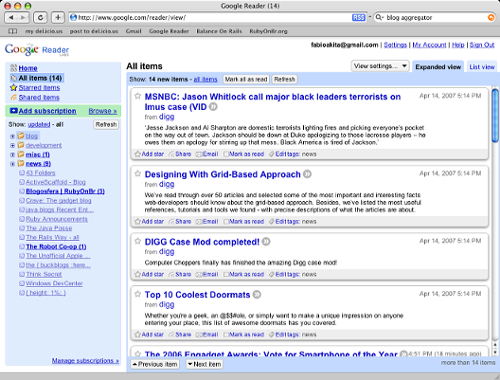Click the Shared items icon in the sidebar

14,97
